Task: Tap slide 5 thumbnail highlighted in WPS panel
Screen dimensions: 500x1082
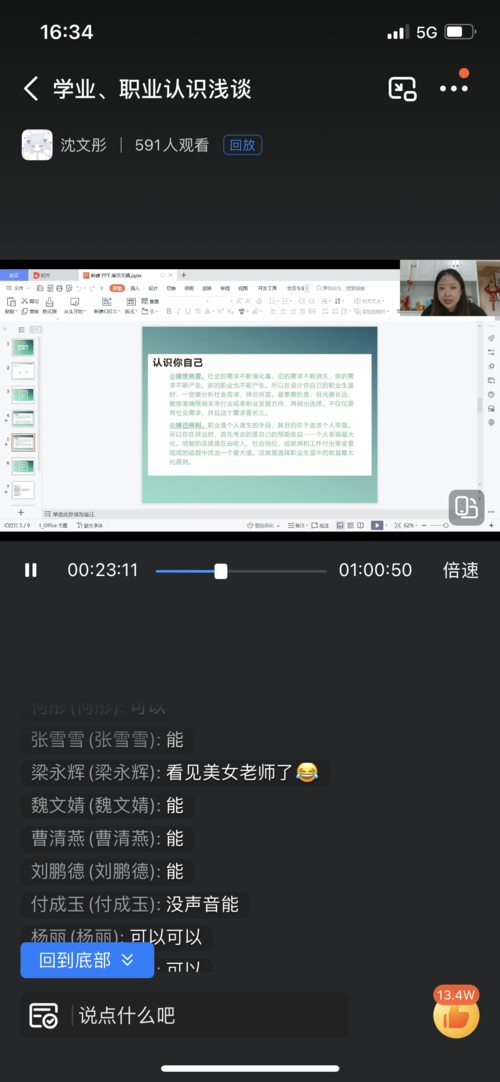Action: 23,442
